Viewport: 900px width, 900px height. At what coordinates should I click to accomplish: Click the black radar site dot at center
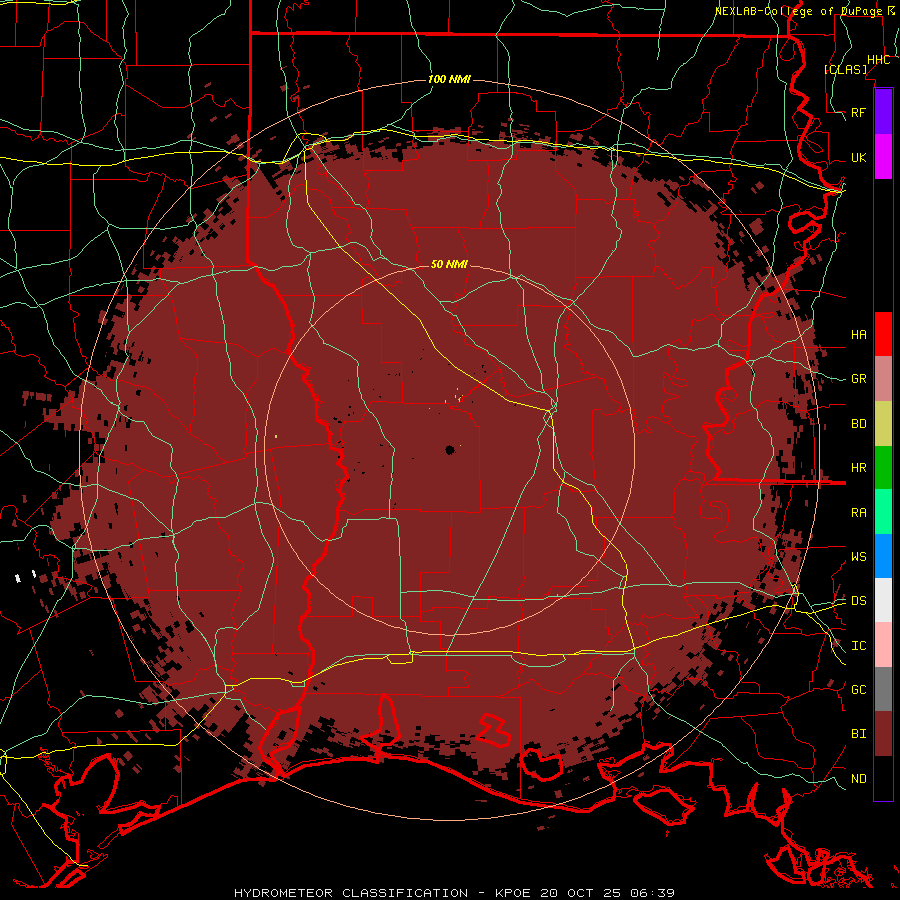click(x=450, y=450)
